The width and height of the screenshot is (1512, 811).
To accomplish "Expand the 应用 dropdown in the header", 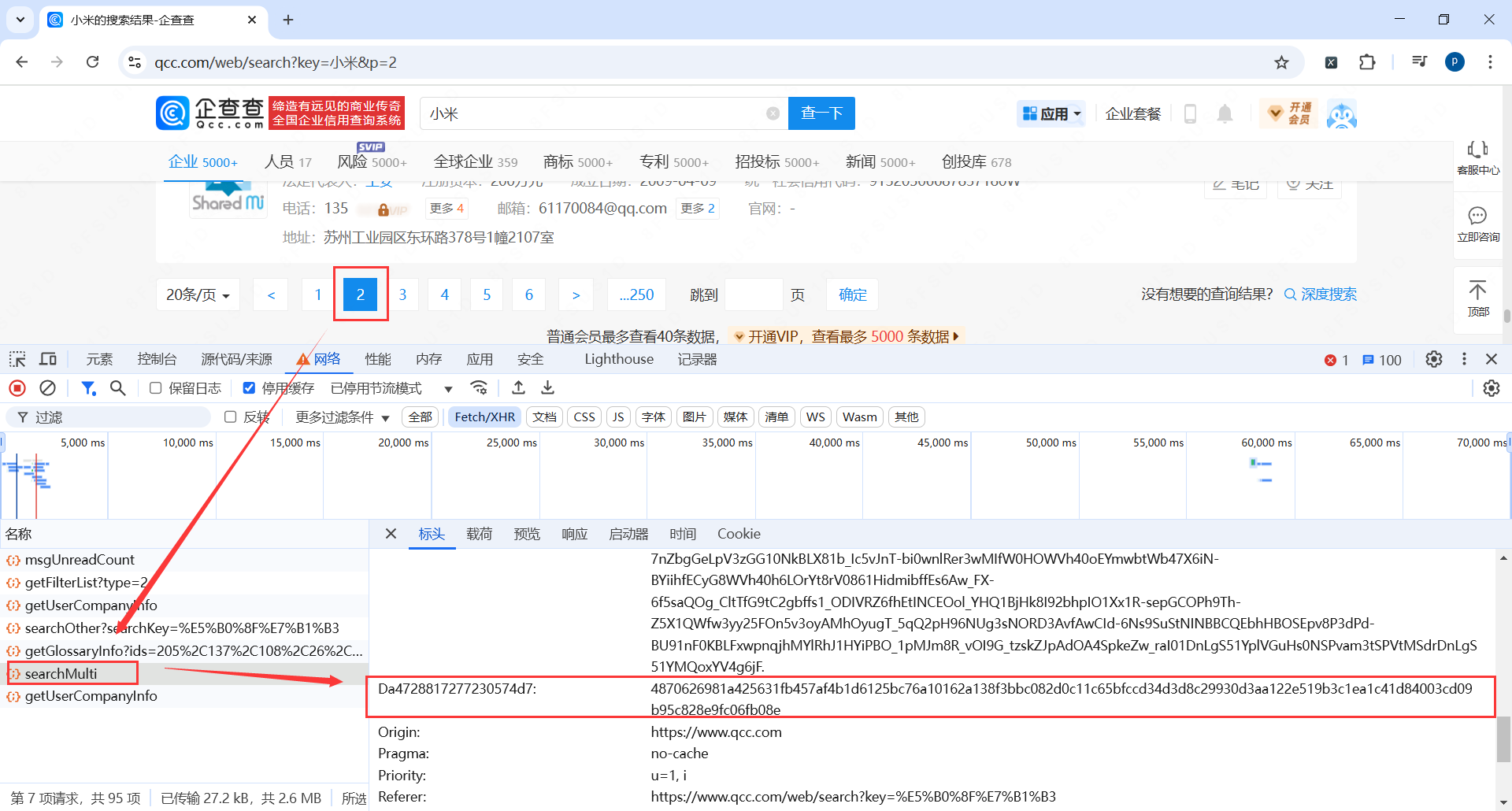I will 1051,114.
